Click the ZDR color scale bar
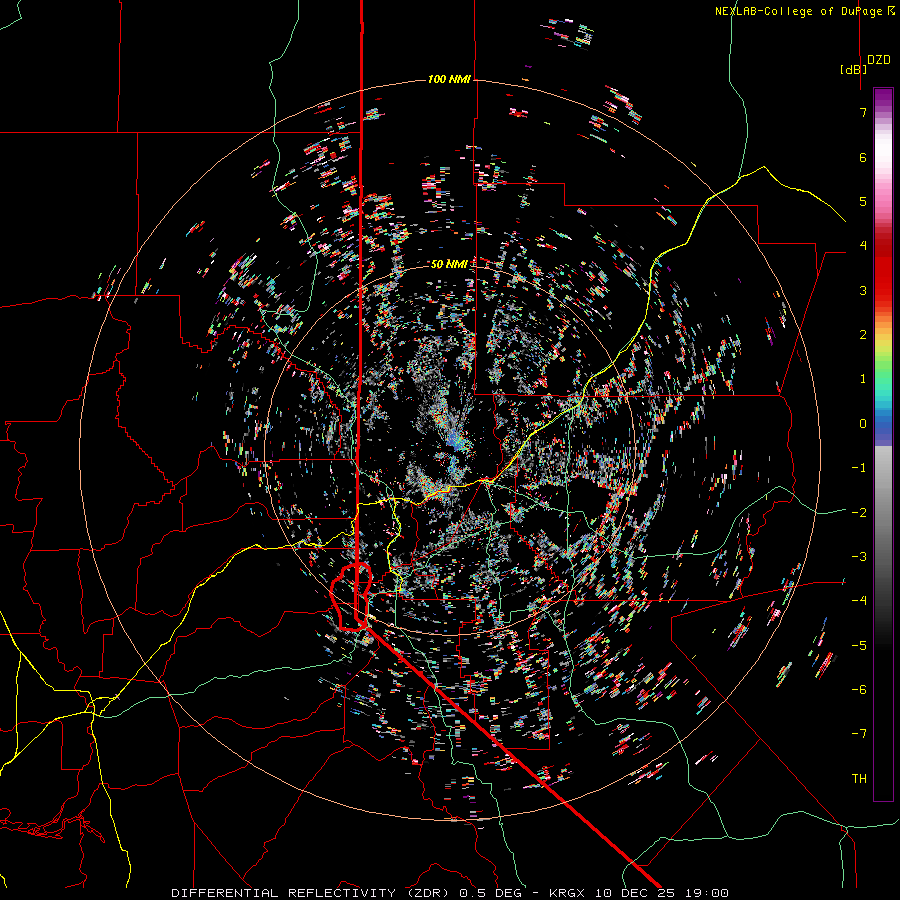Image resolution: width=900 pixels, height=900 pixels. [x=883, y=444]
